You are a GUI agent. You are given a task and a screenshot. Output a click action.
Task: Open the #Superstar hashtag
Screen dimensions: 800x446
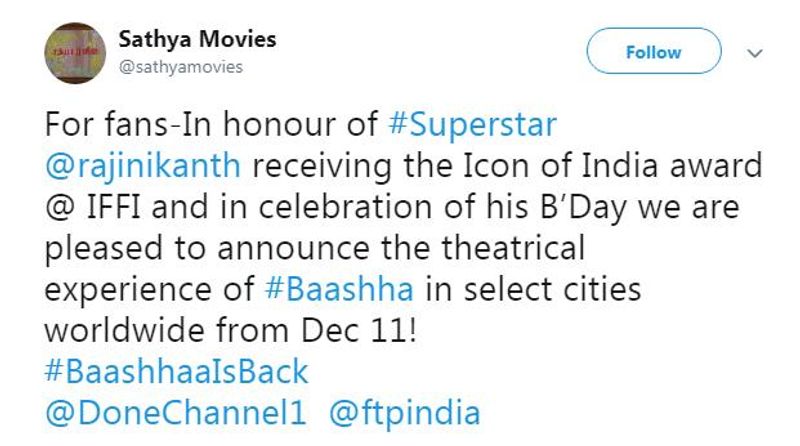point(470,125)
